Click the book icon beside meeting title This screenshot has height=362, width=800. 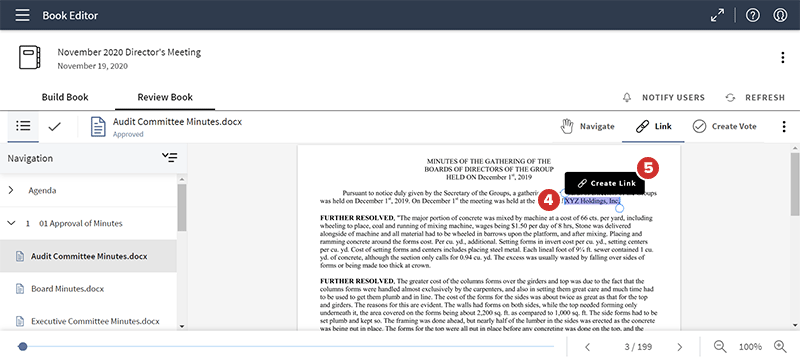tap(29, 57)
